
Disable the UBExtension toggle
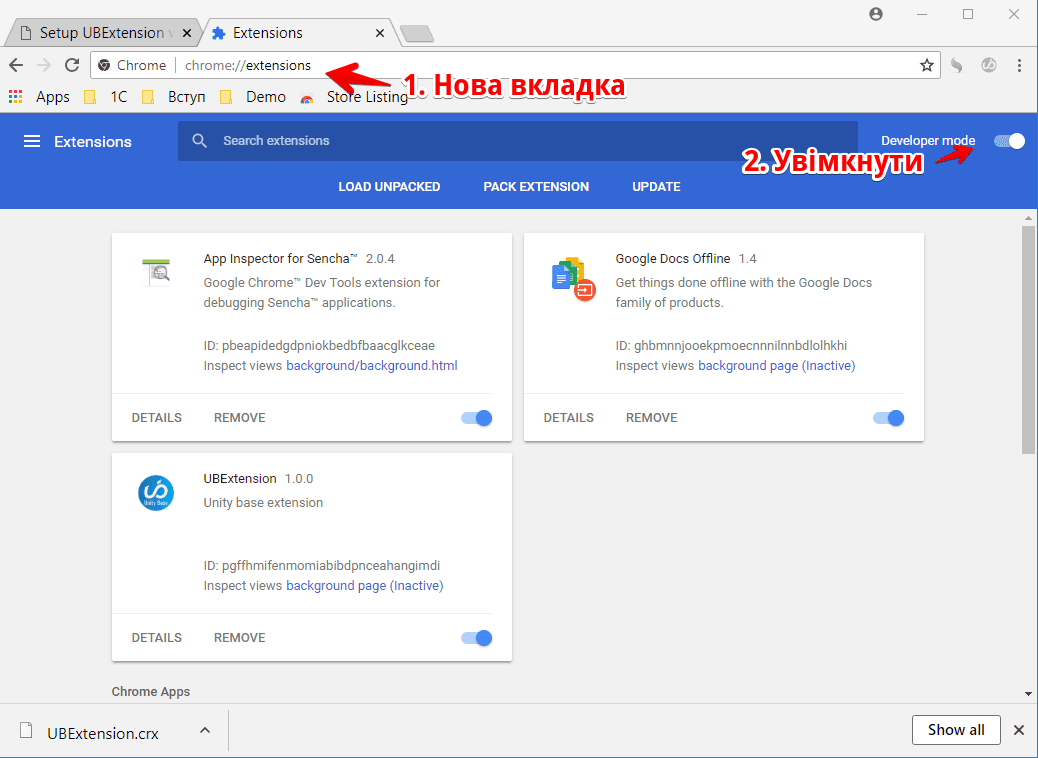tap(477, 638)
